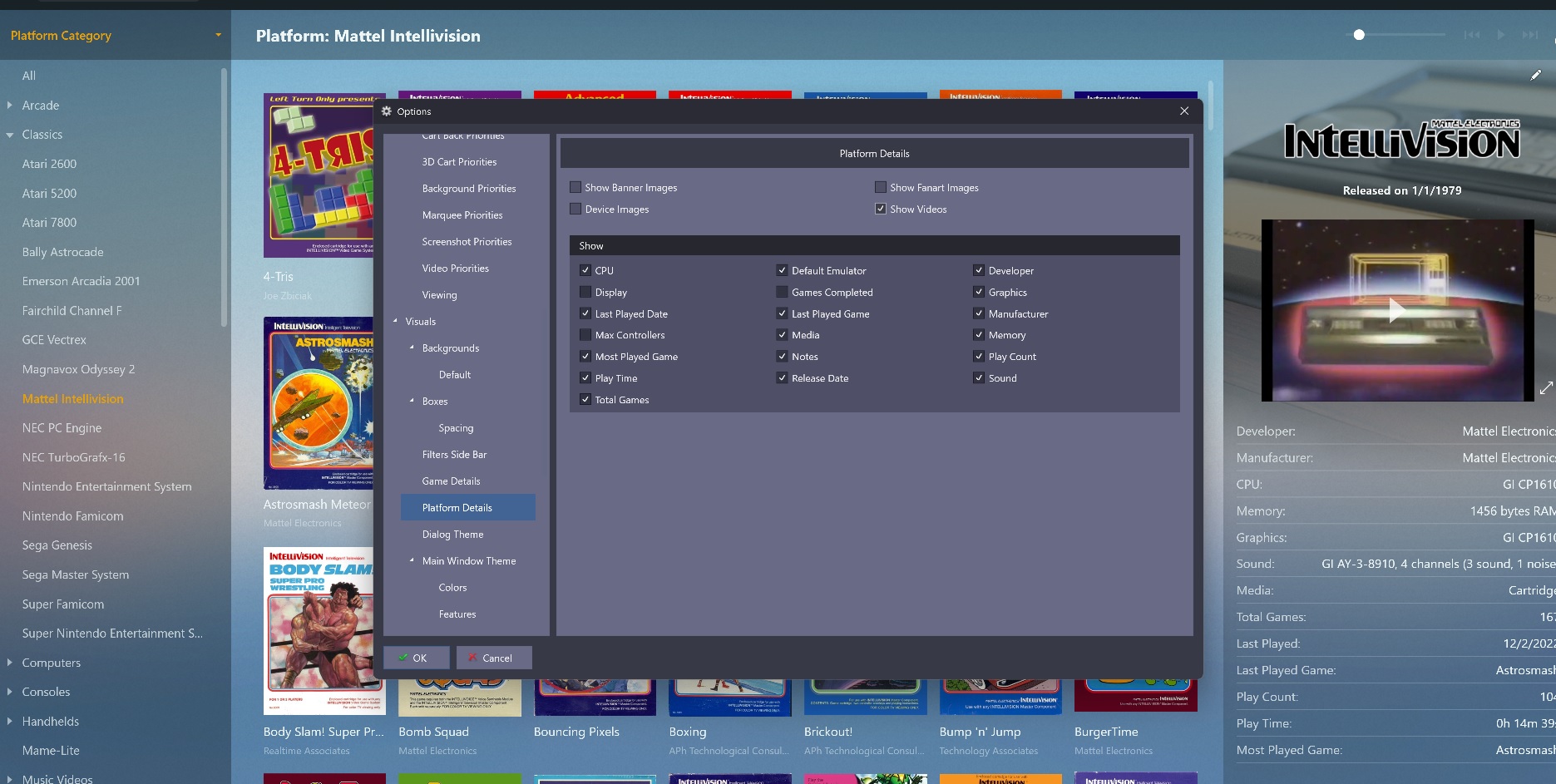This screenshot has width=1556, height=784.
Task: Open Colors settings
Action: click(x=452, y=588)
